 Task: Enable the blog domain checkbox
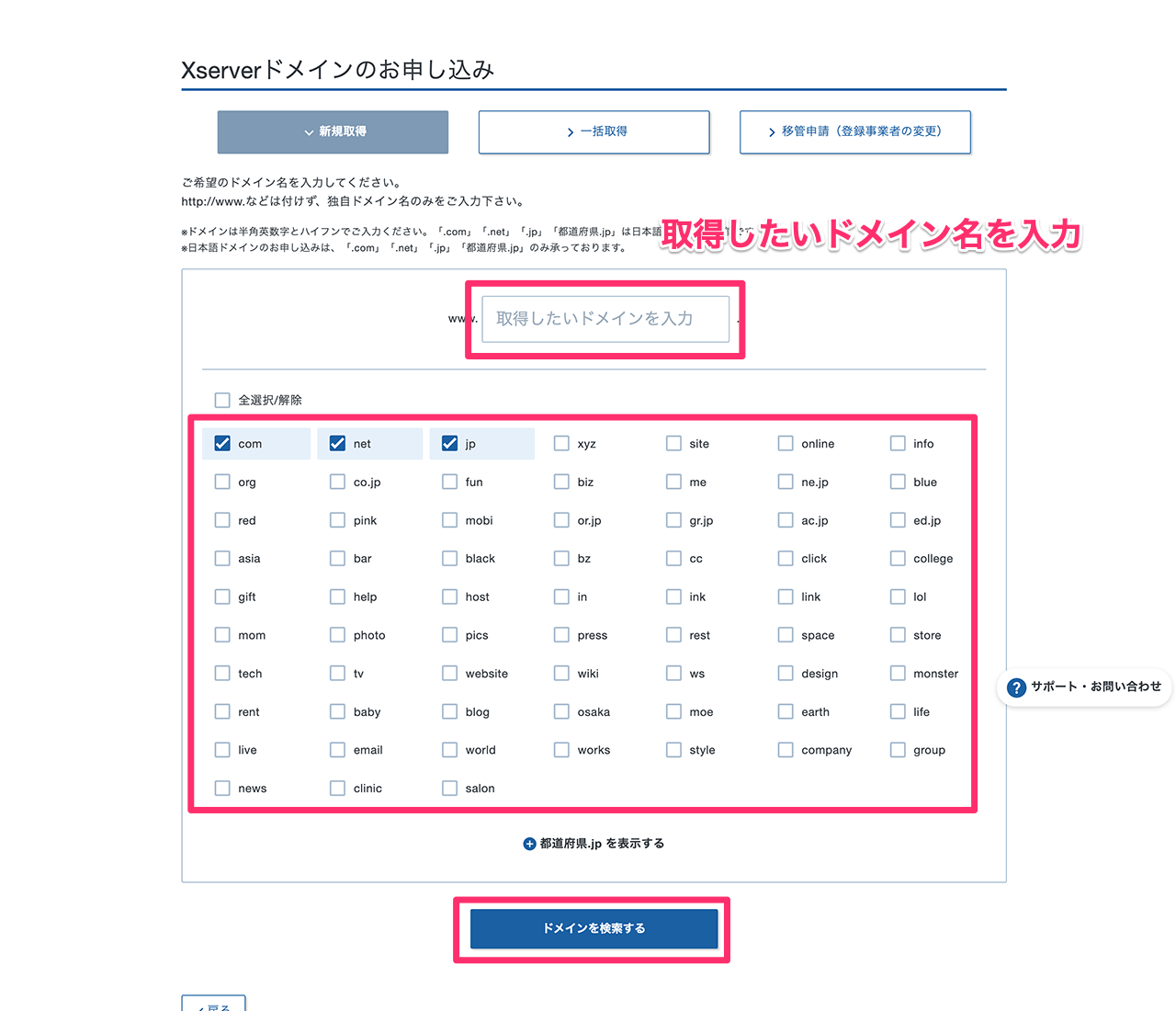[449, 711]
